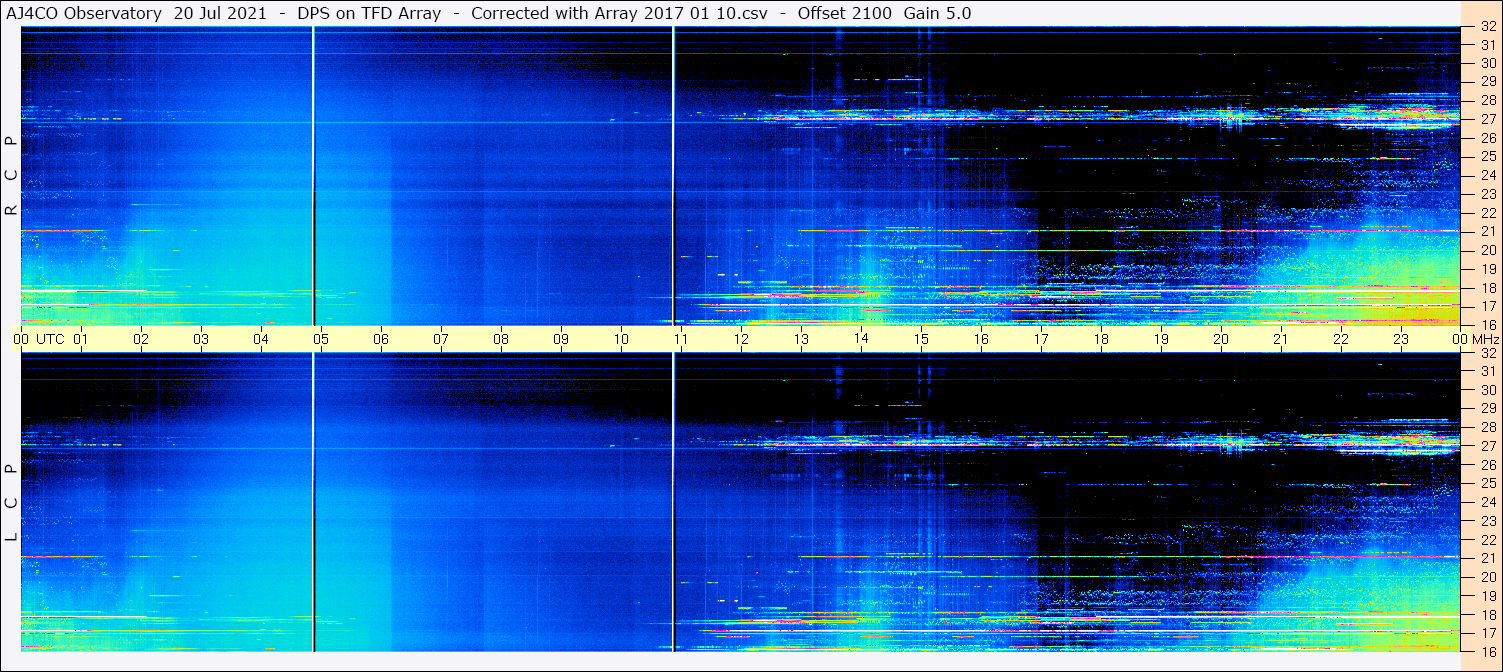This screenshot has width=1503, height=672.
Task: Click the upper RCP spectrogram plot
Action: (740, 176)
